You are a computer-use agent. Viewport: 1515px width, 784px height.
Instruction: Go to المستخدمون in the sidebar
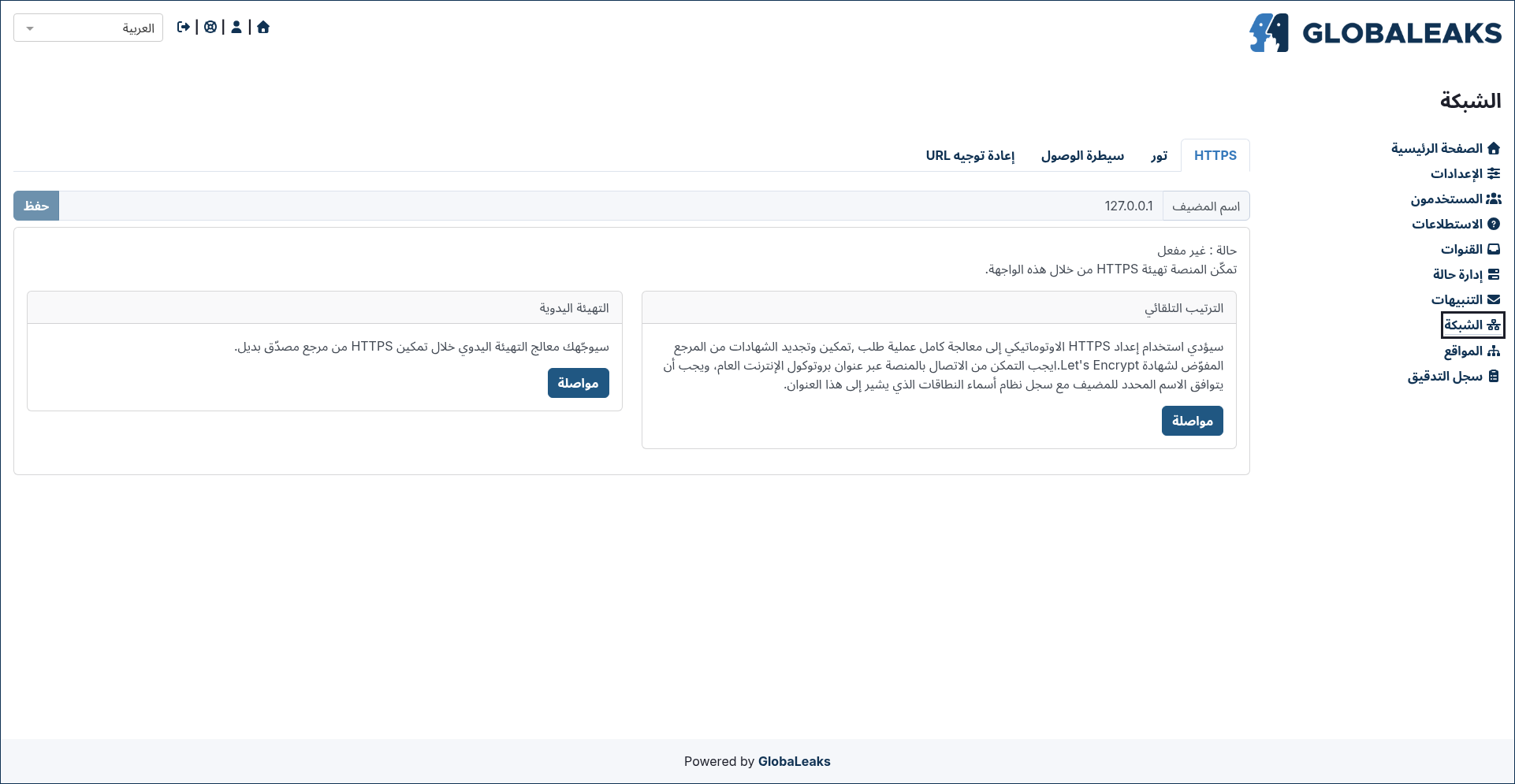point(1456,199)
